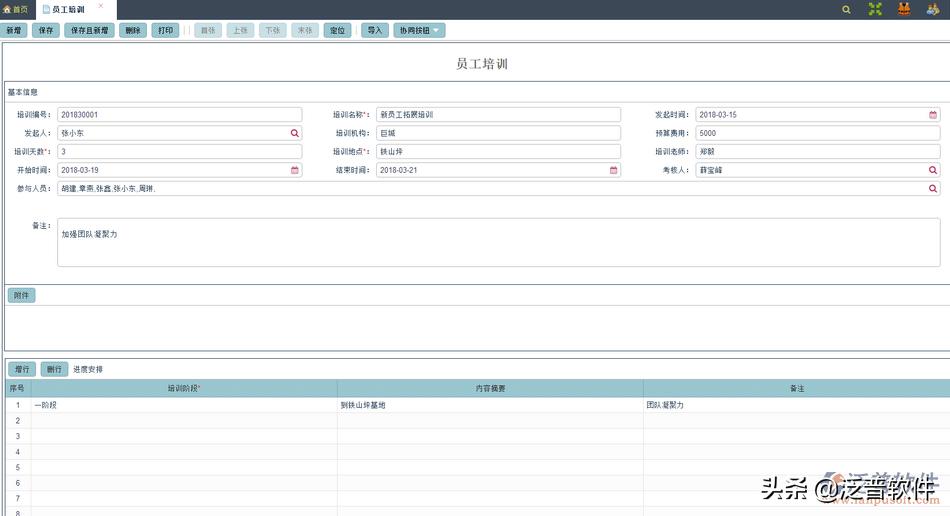Viewport: 950px width, 516px height.
Task: Expand the 协同按钮 dropdown
Action: (419, 30)
